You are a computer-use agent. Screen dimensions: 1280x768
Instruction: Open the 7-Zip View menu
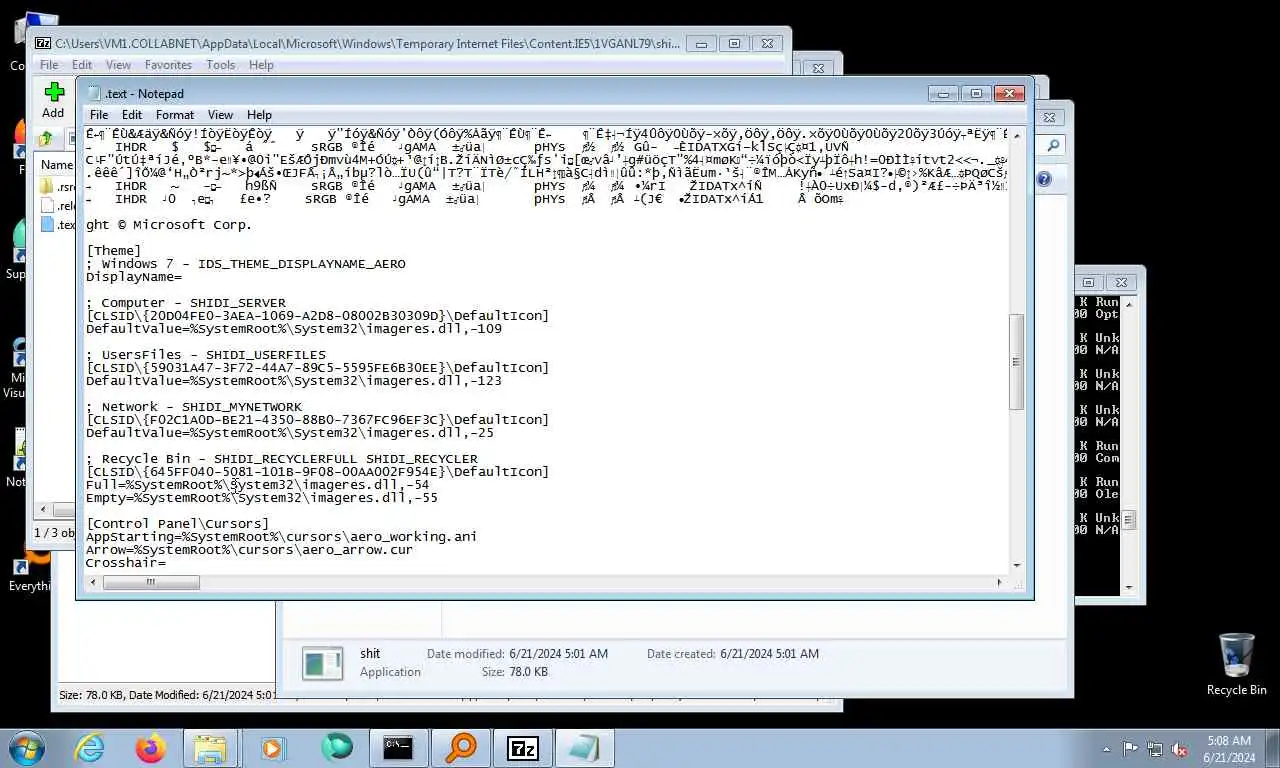click(118, 65)
